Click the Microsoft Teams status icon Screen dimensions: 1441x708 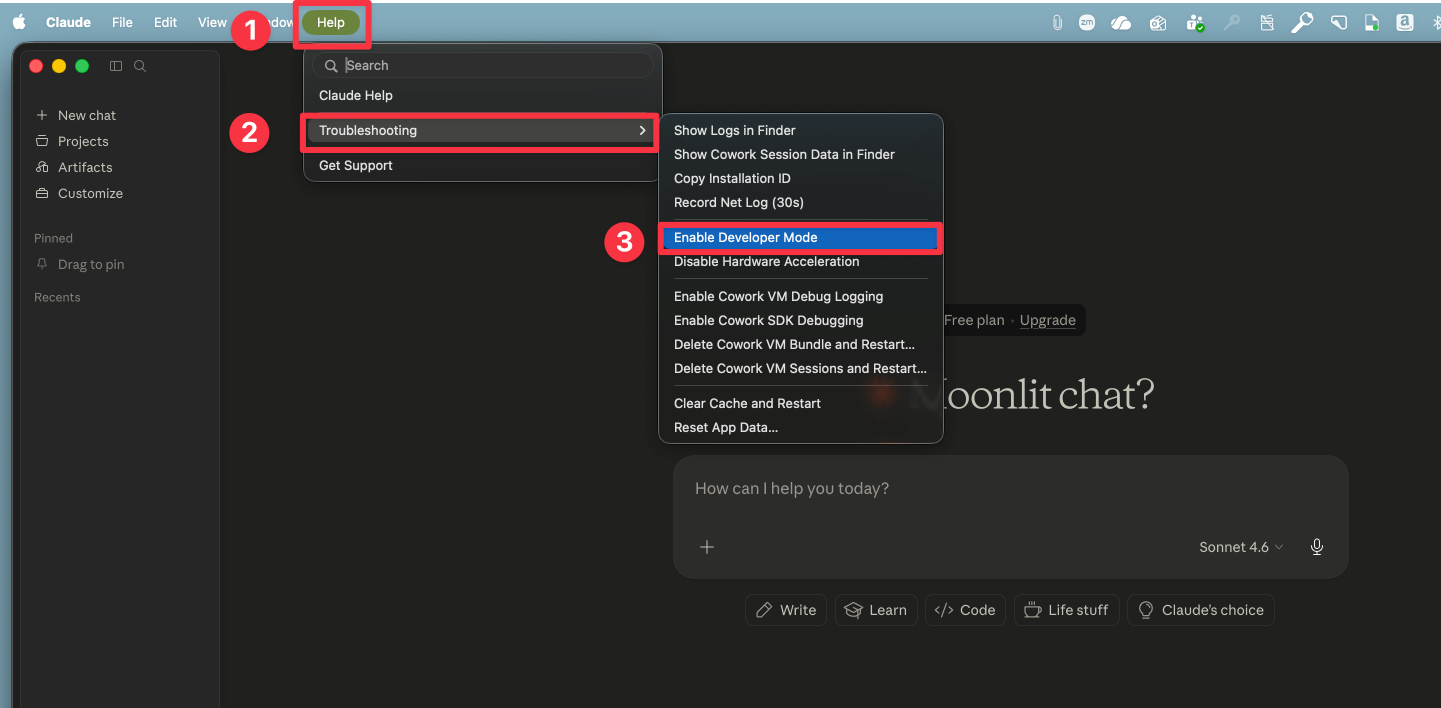[1195, 22]
